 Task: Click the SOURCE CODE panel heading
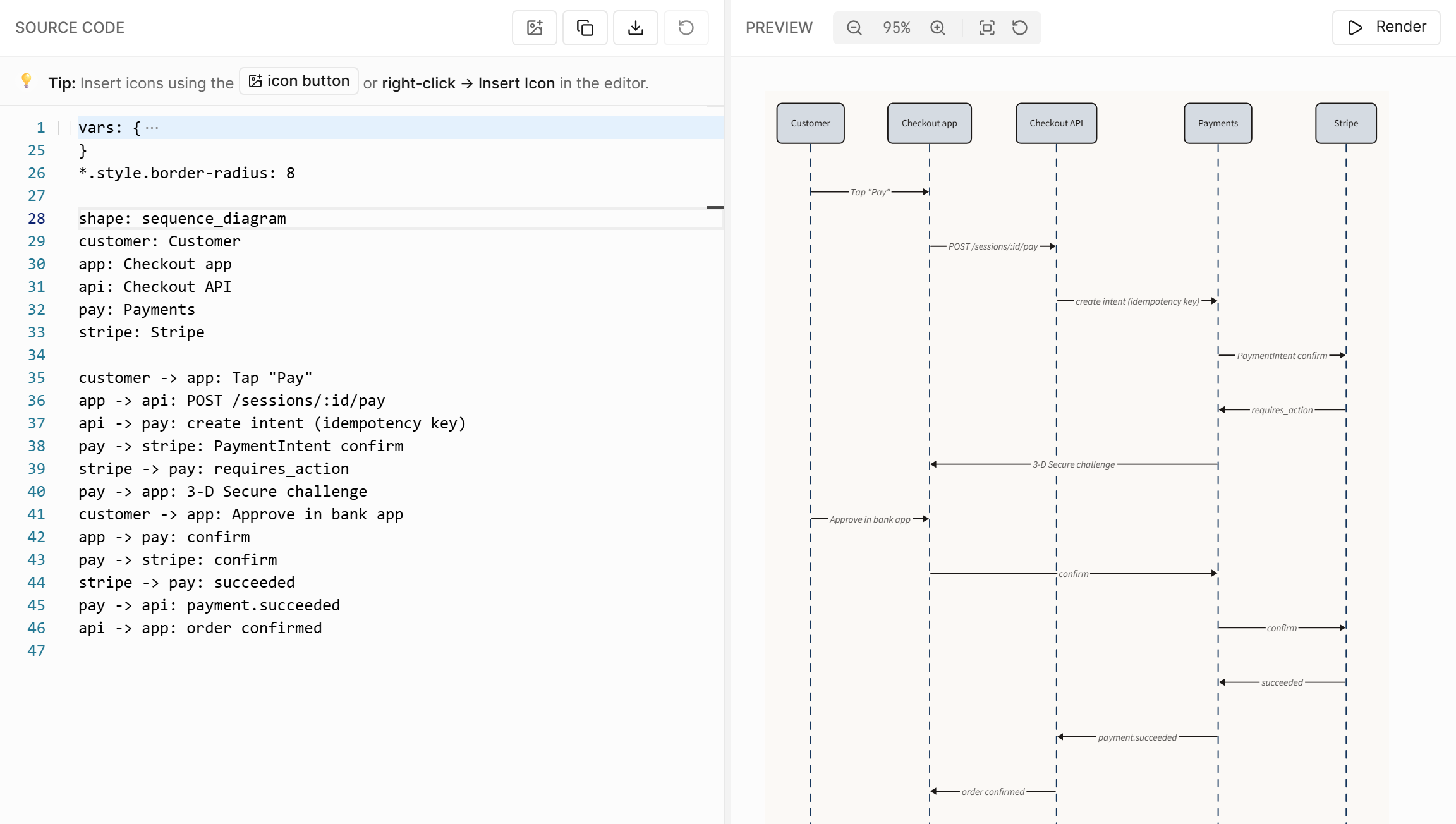pos(70,28)
